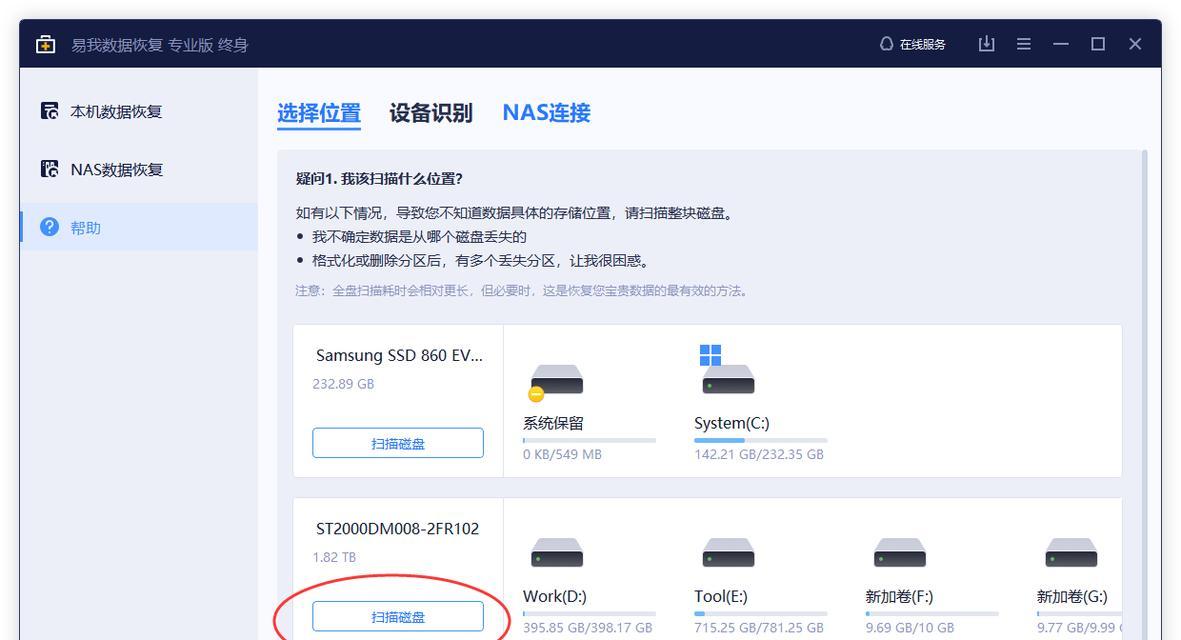Screen dimensions: 1181x640
Task: Click the Work(D:) partition label
Action: [x=555, y=596]
